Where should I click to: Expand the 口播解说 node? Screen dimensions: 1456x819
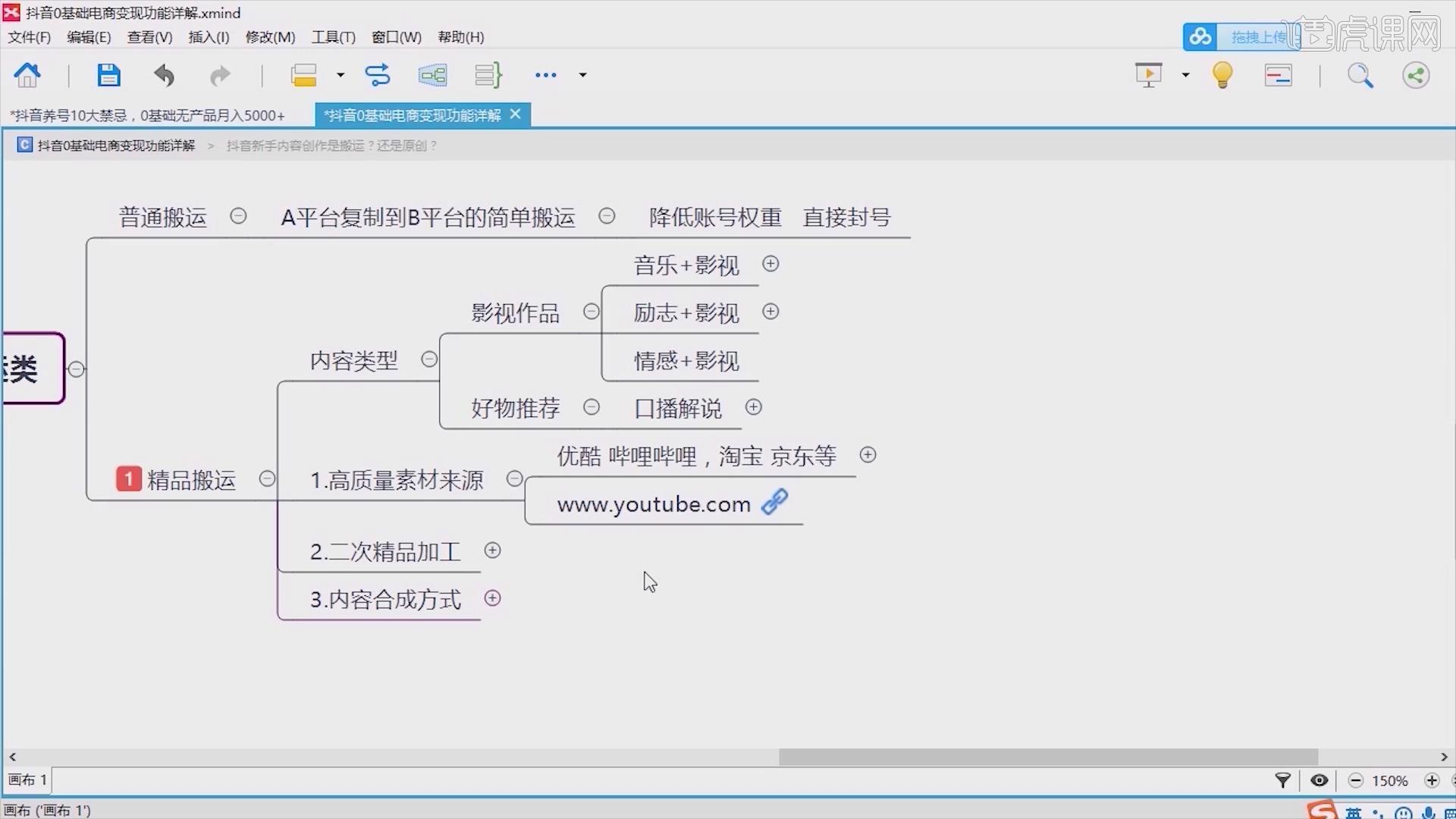pyautogui.click(x=753, y=407)
